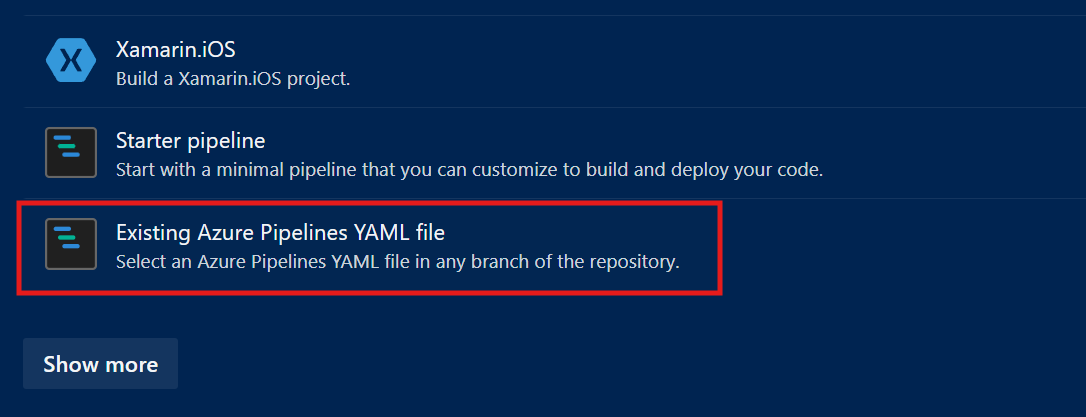Click the Existing Azure Pipelines YAML file icon
1086x417 pixels.
click(70, 243)
